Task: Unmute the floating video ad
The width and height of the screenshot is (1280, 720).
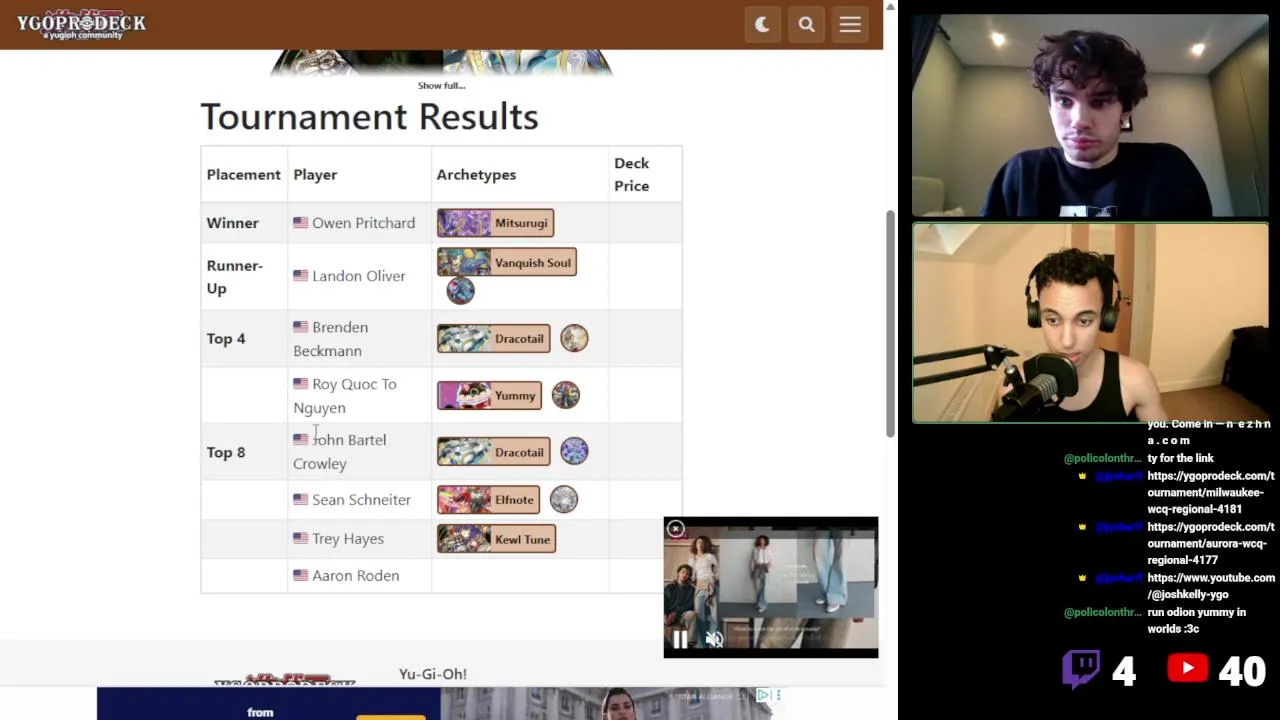Action: pos(714,640)
